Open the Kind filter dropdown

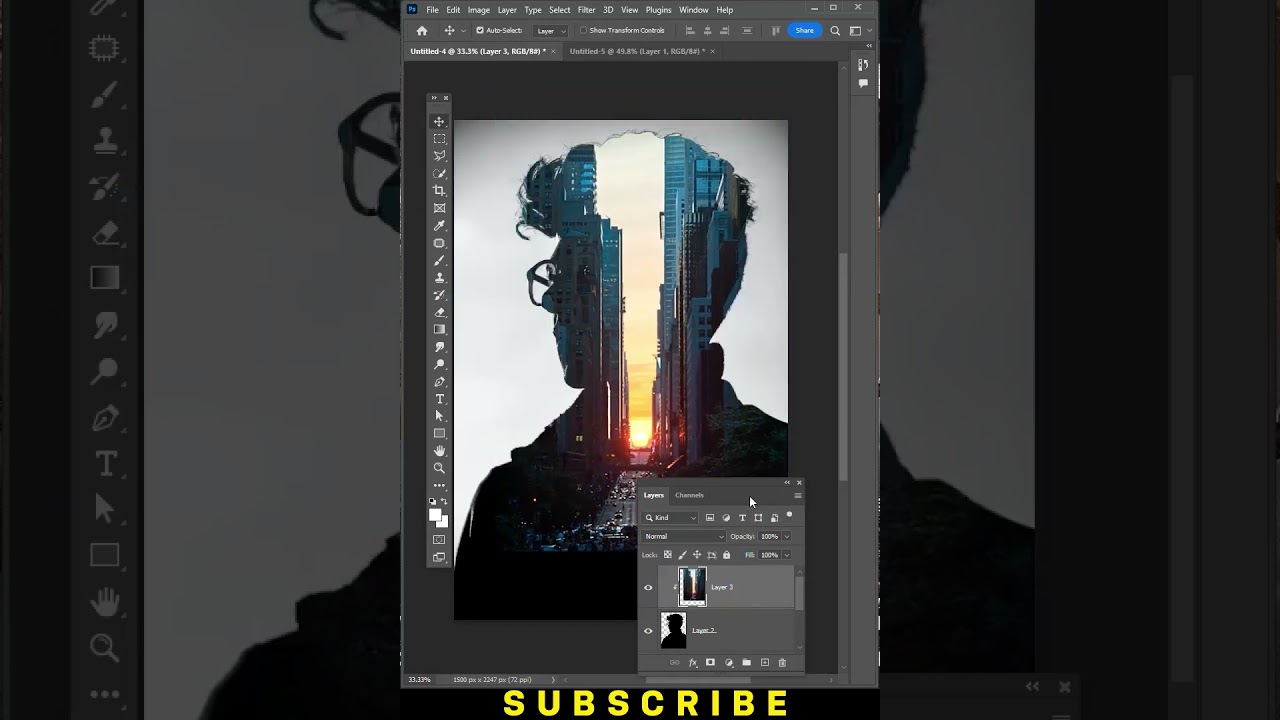point(671,518)
